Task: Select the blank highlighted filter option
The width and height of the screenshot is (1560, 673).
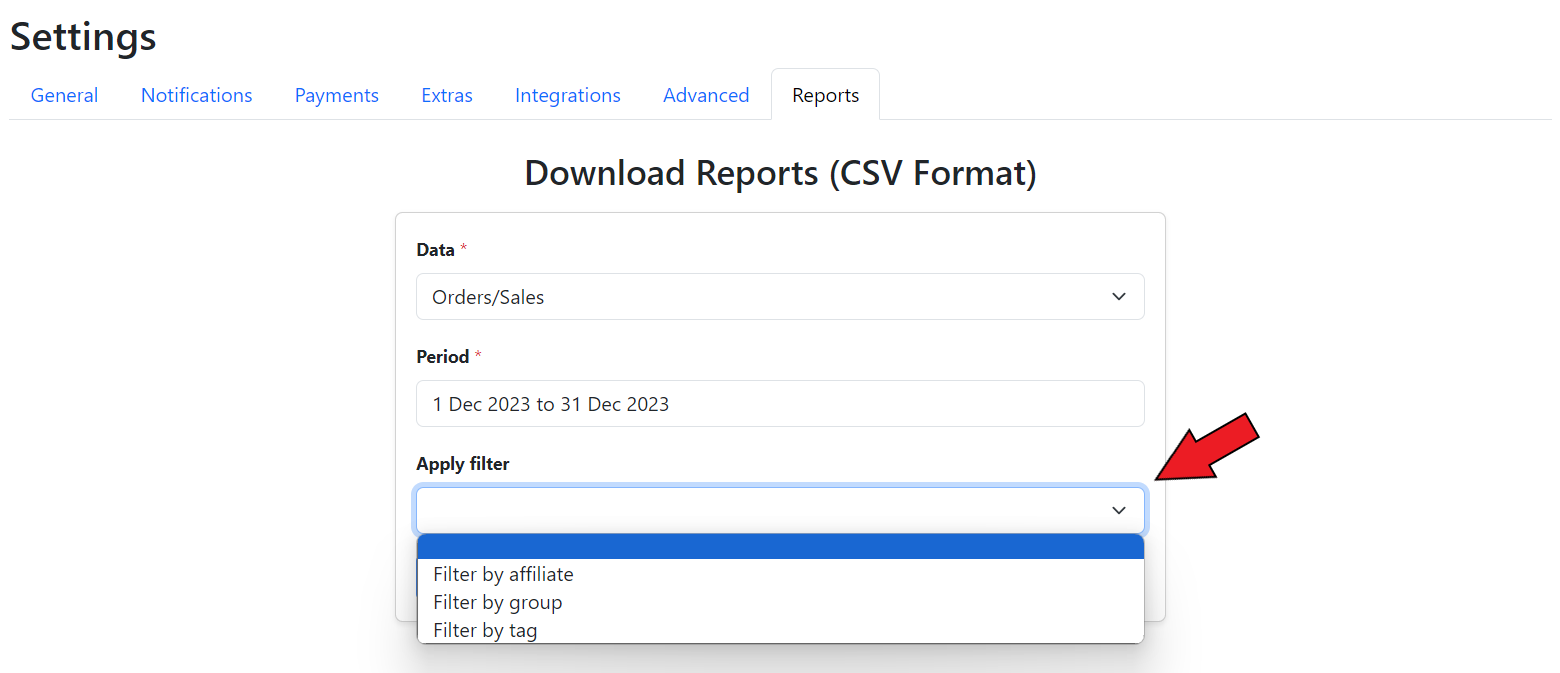Action: click(780, 547)
